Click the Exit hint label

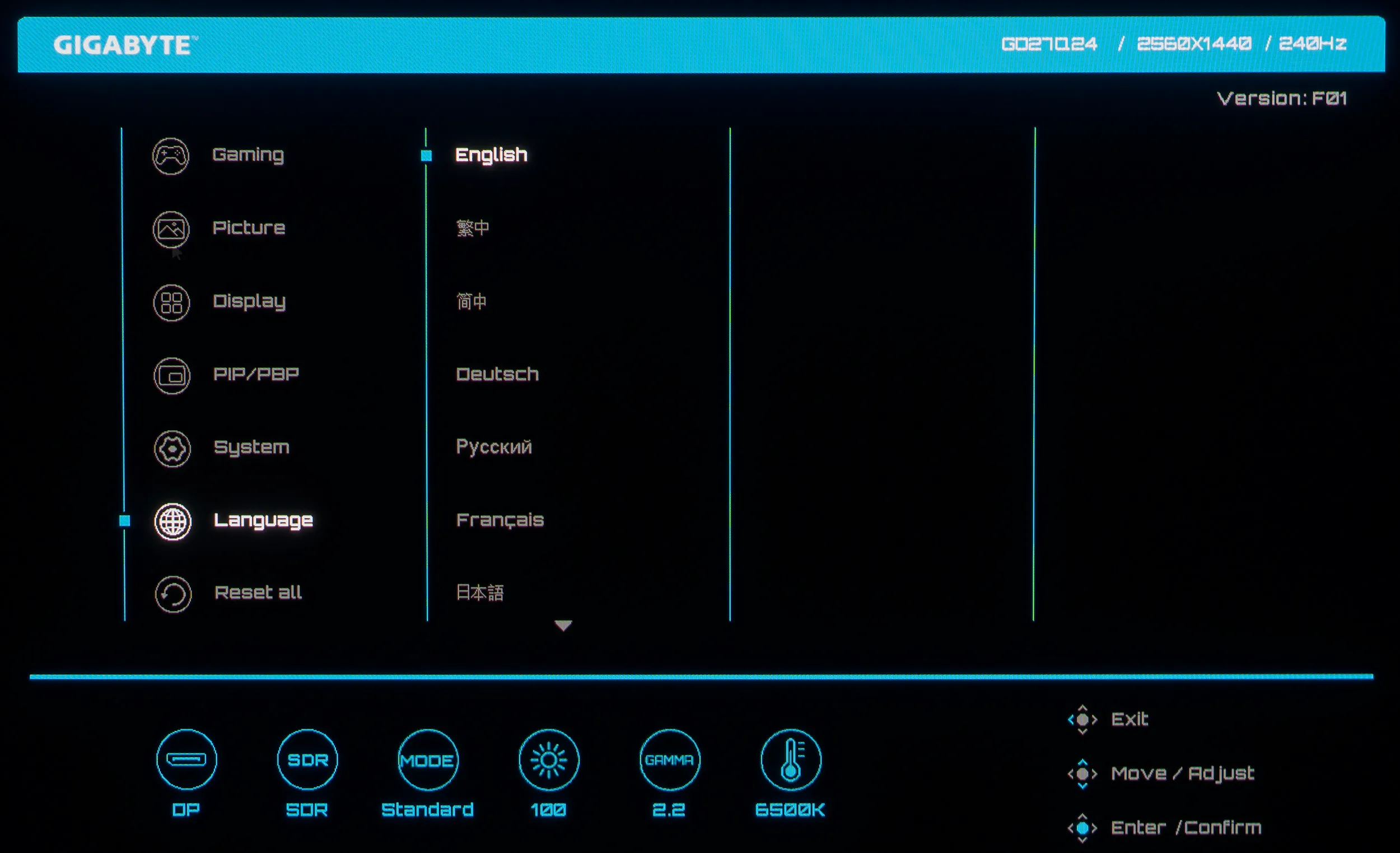1129,719
